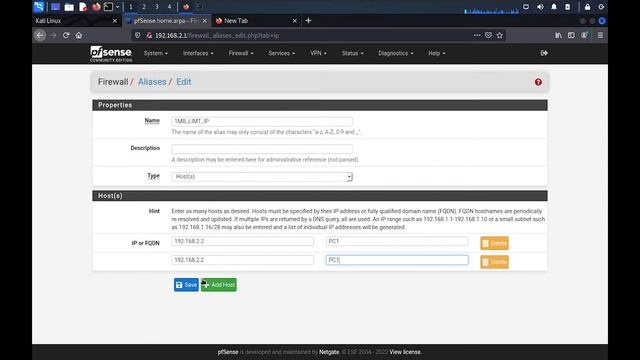Image resolution: width=640 pixels, height=360 pixels.
Task: Delete the second host row
Action: tap(494, 262)
